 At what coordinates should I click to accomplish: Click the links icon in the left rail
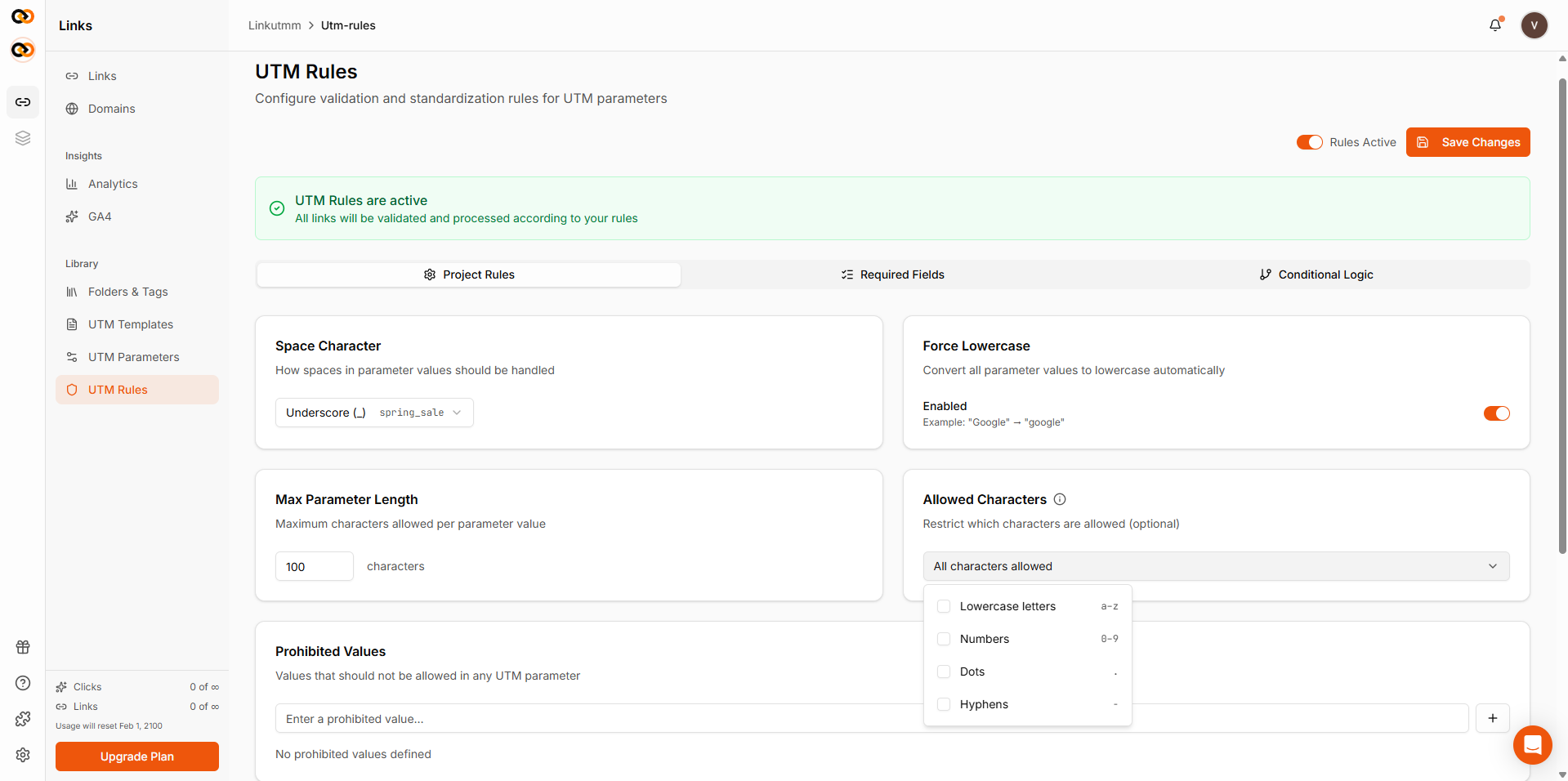23,102
